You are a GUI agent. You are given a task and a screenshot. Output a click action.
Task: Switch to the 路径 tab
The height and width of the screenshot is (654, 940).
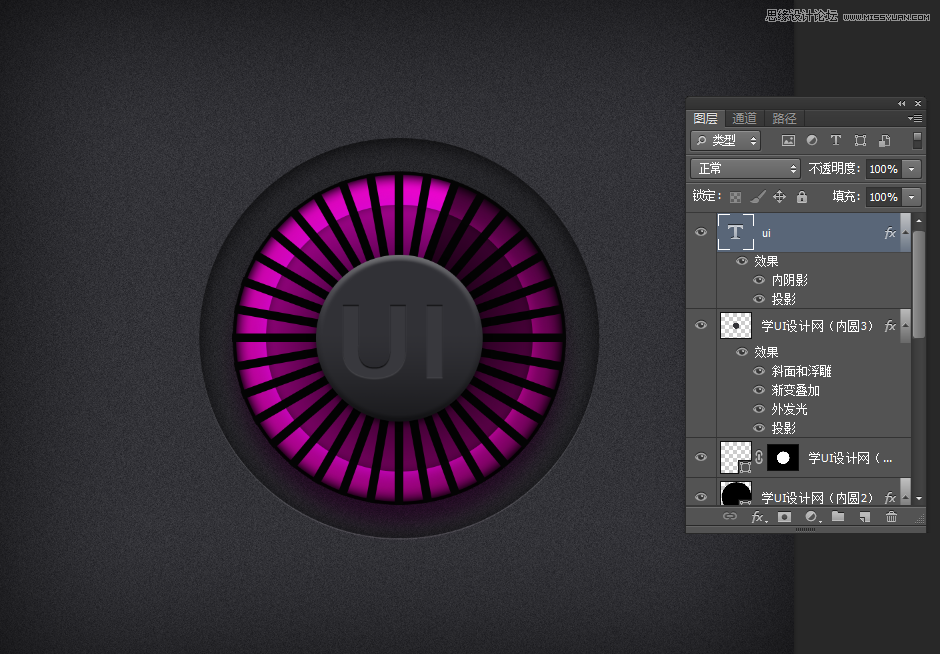click(784, 118)
